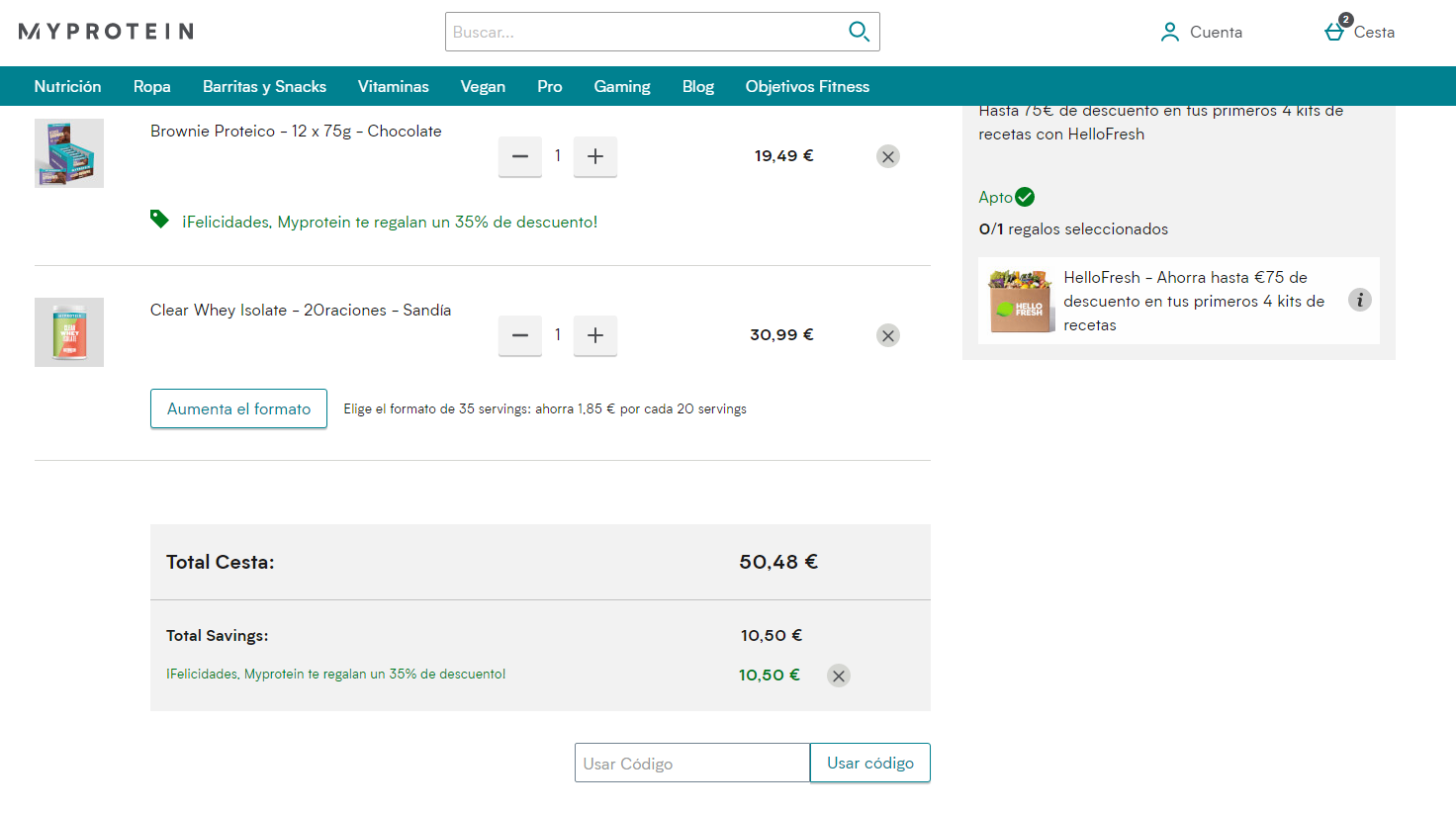
Task: Decrease Clear Whey Isolate quantity
Action: coord(520,335)
